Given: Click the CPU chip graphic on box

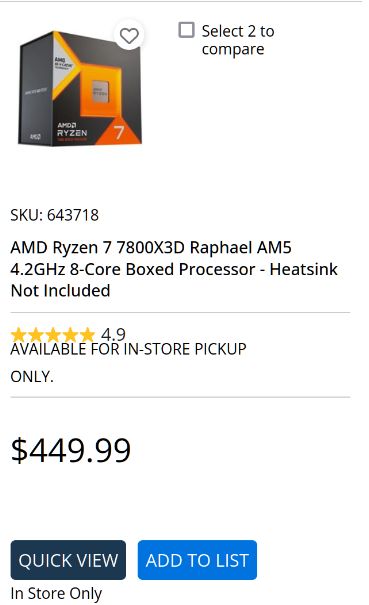Looking at the screenshot, I should point(100,91).
